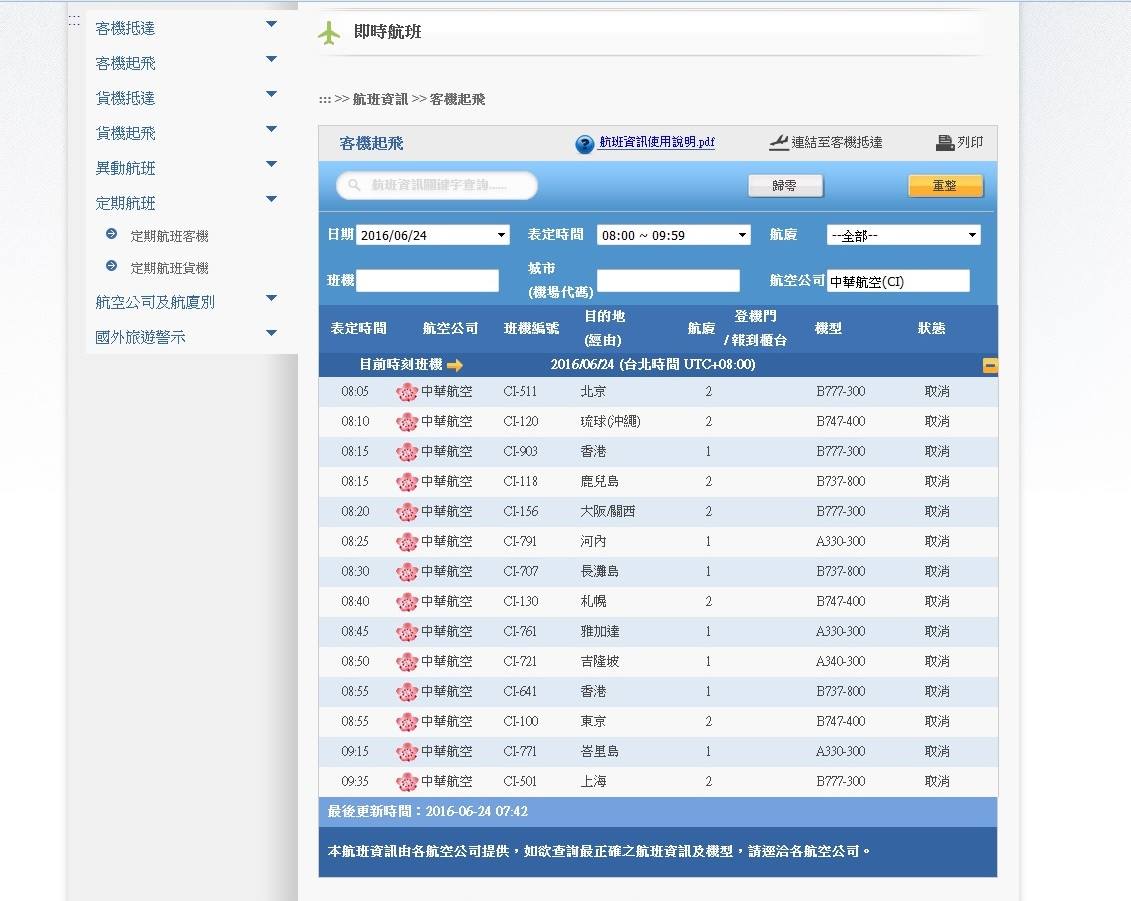Click China Airlines logo on CI-156 row
1131x901 pixels.
(x=407, y=512)
